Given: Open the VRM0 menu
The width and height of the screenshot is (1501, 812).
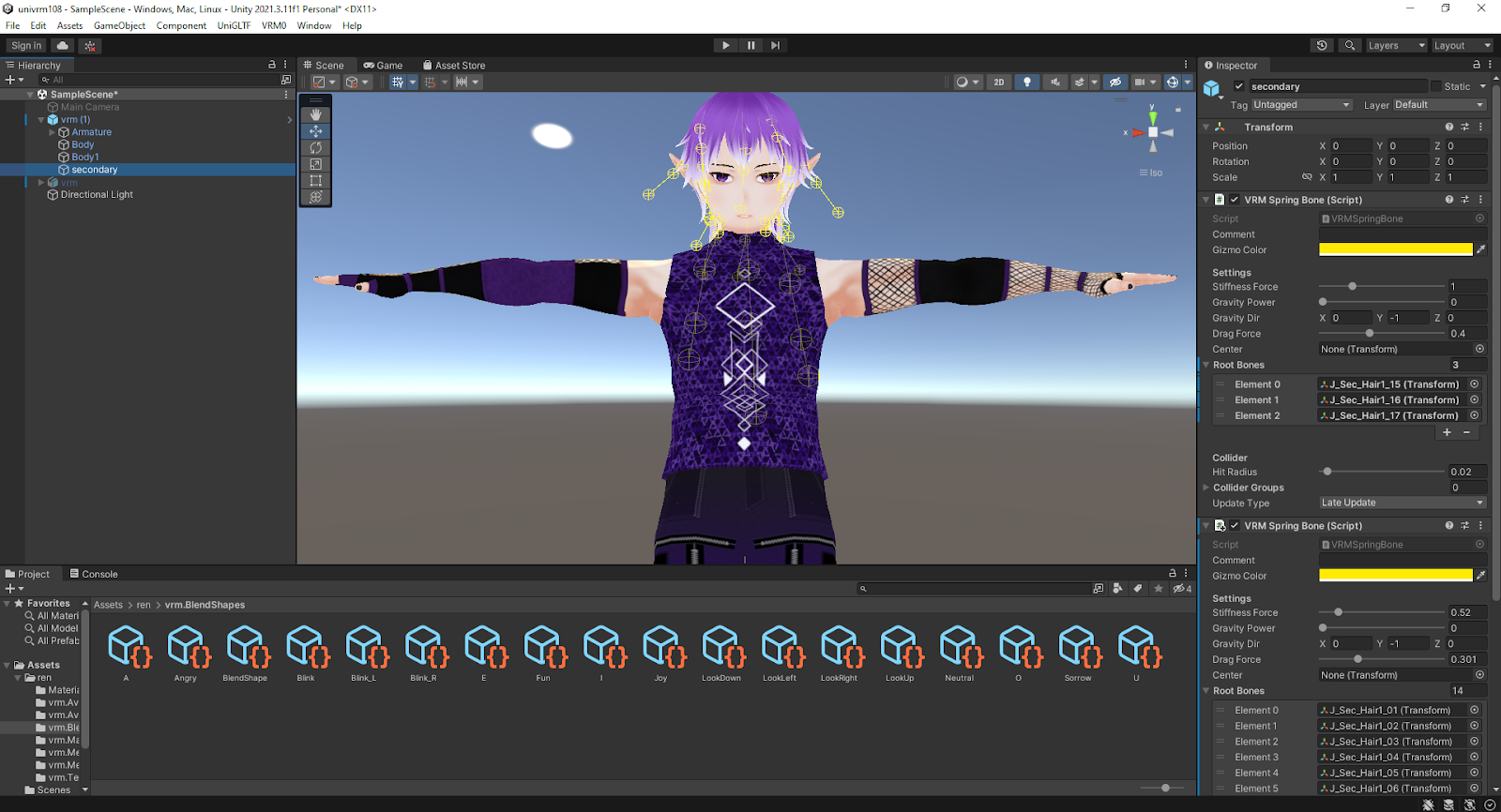Looking at the screenshot, I should coord(274,25).
